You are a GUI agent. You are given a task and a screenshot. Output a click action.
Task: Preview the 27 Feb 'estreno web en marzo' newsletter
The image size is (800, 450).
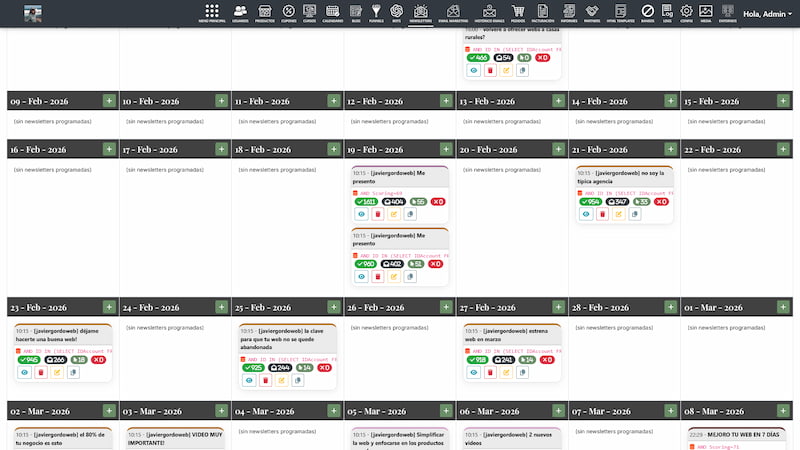474,372
